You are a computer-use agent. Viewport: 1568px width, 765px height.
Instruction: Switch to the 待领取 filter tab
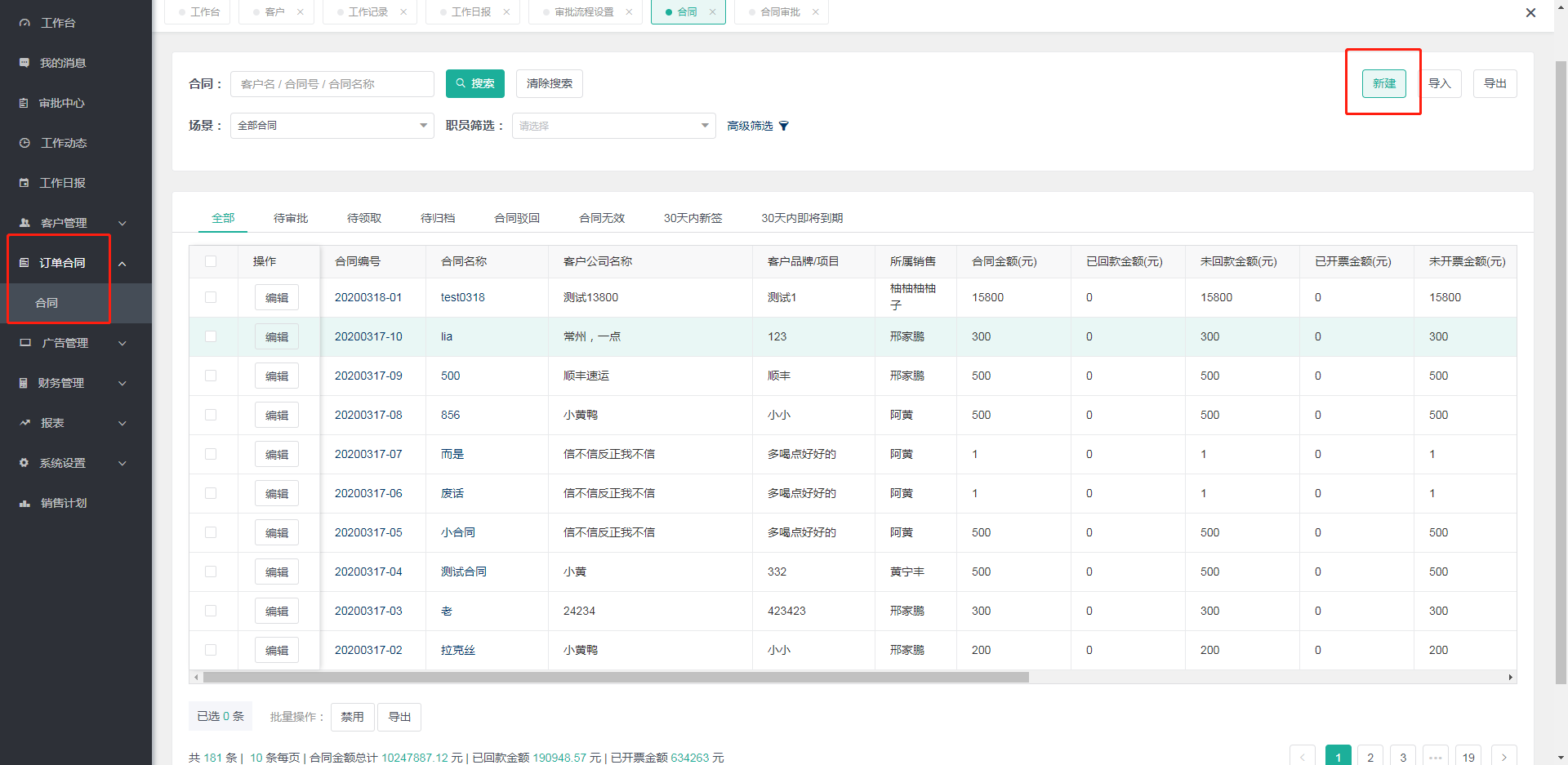[364, 218]
